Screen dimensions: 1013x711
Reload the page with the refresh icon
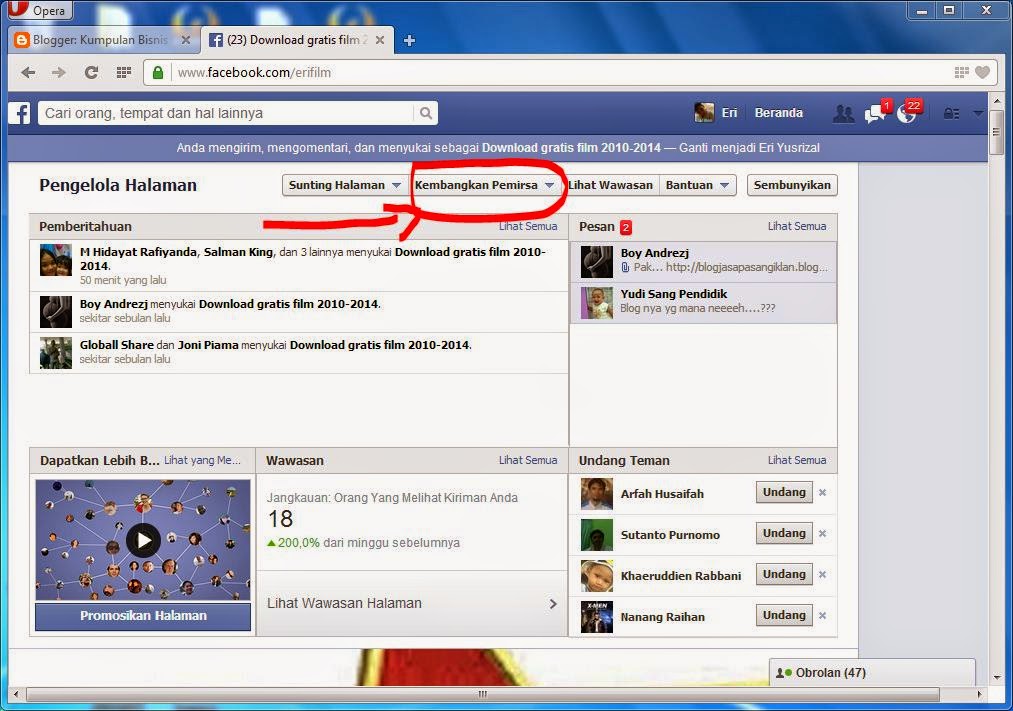91,72
